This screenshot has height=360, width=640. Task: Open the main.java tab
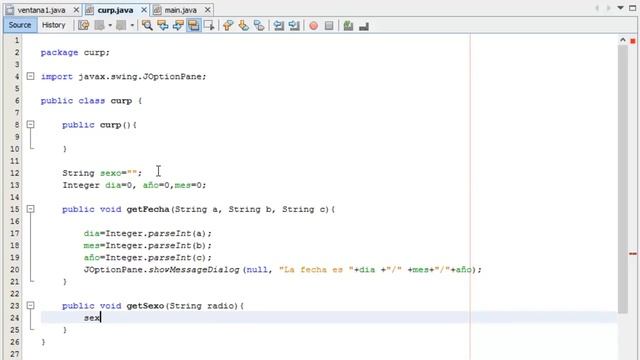(x=180, y=10)
